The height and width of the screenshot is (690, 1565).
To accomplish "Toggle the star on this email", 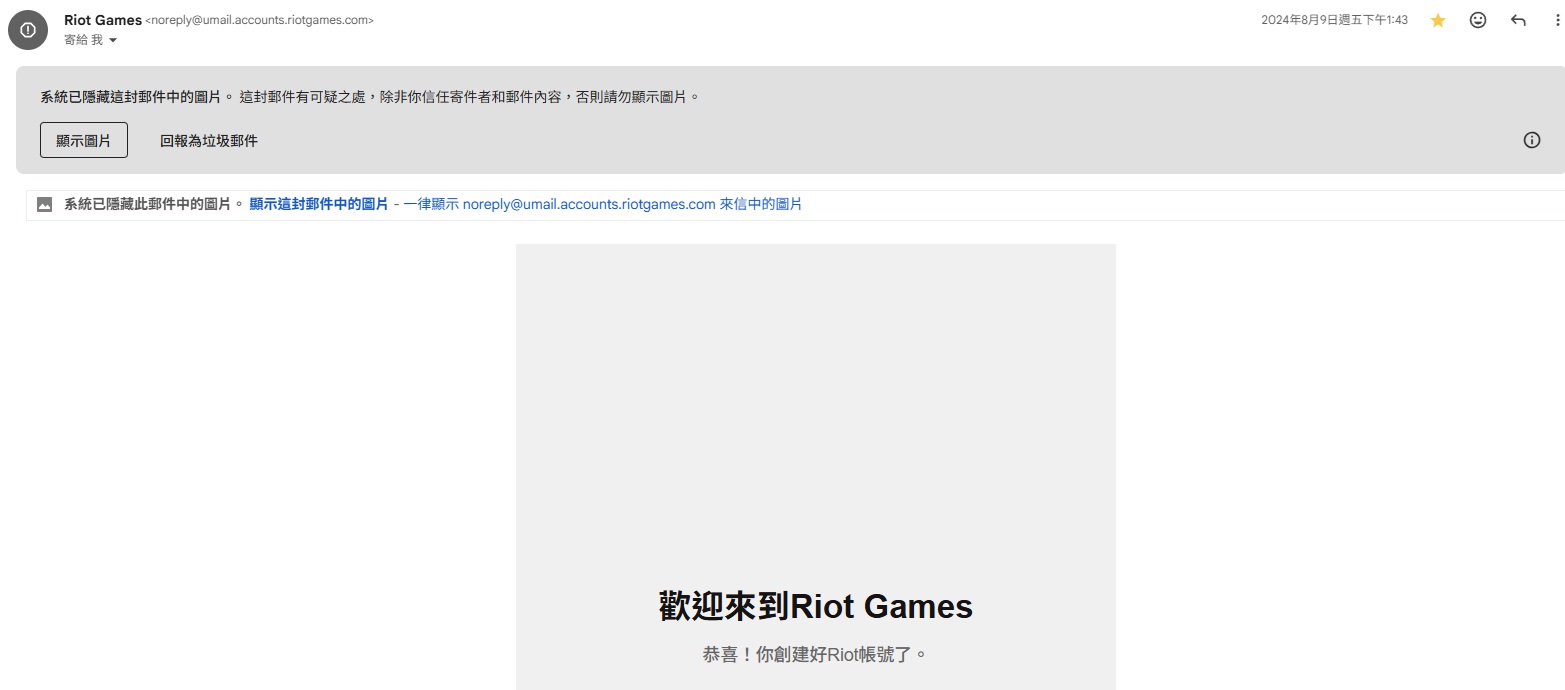I will pos(1438,20).
